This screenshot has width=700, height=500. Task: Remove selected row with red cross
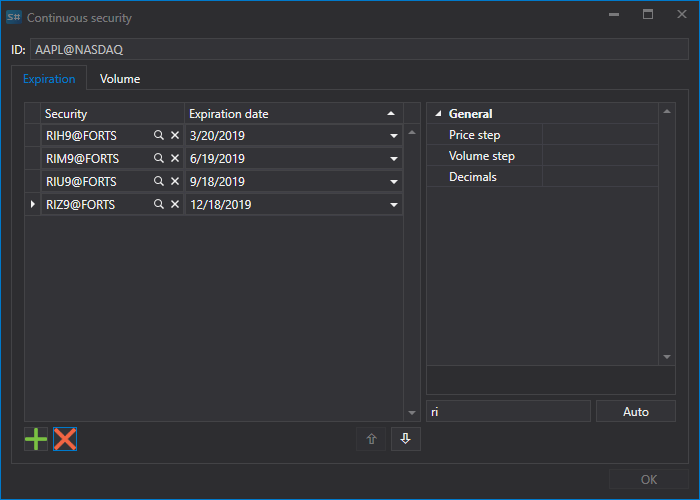[65, 439]
